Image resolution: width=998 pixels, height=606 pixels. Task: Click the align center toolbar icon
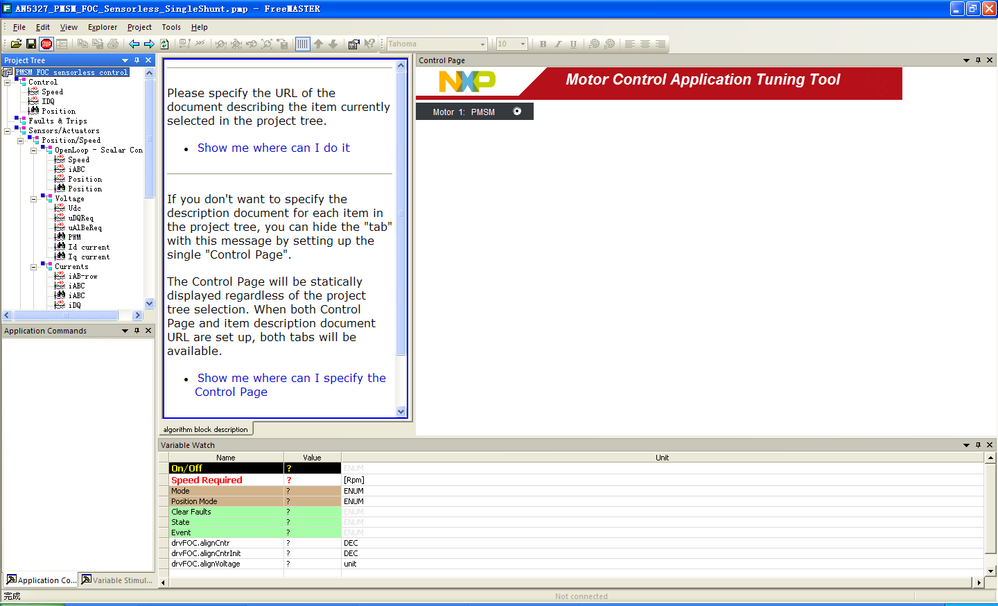pyautogui.click(x=645, y=44)
